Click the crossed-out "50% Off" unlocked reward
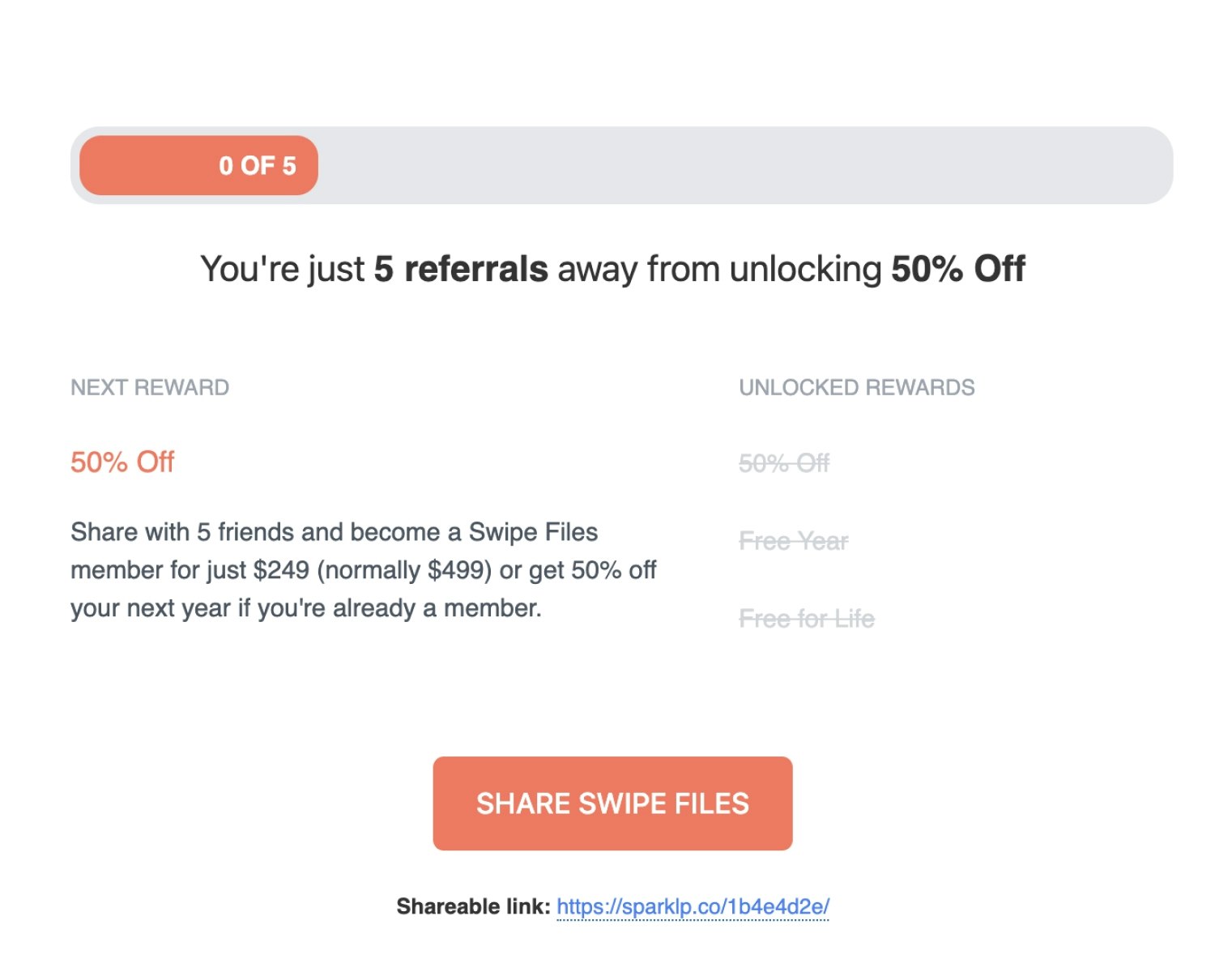 [784, 463]
